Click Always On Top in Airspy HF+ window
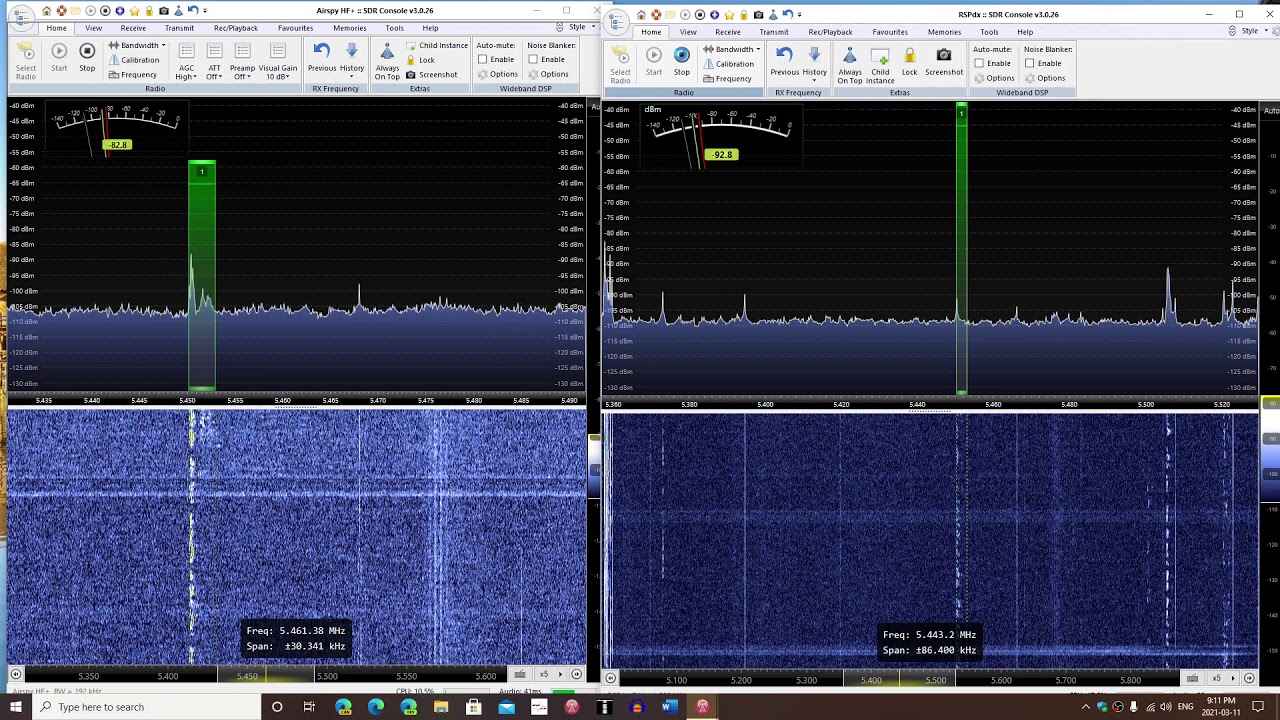The width and height of the screenshot is (1280, 720). pos(387,61)
